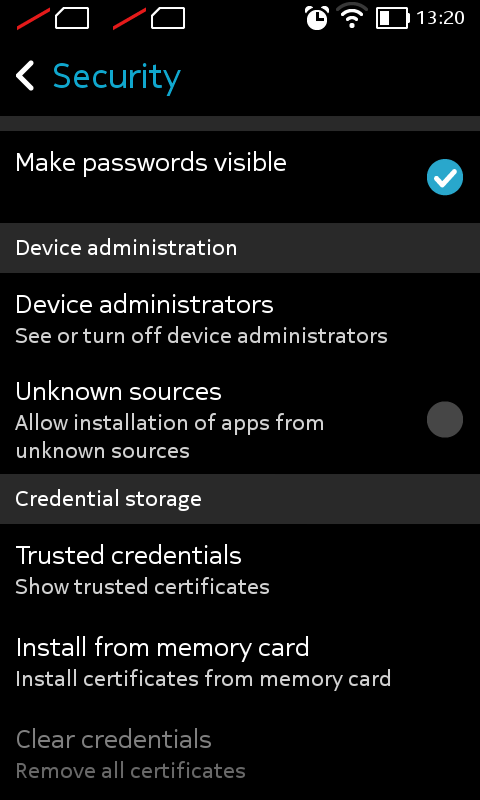
Task: Tap the alarm clock status icon
Action: (317, 18)
